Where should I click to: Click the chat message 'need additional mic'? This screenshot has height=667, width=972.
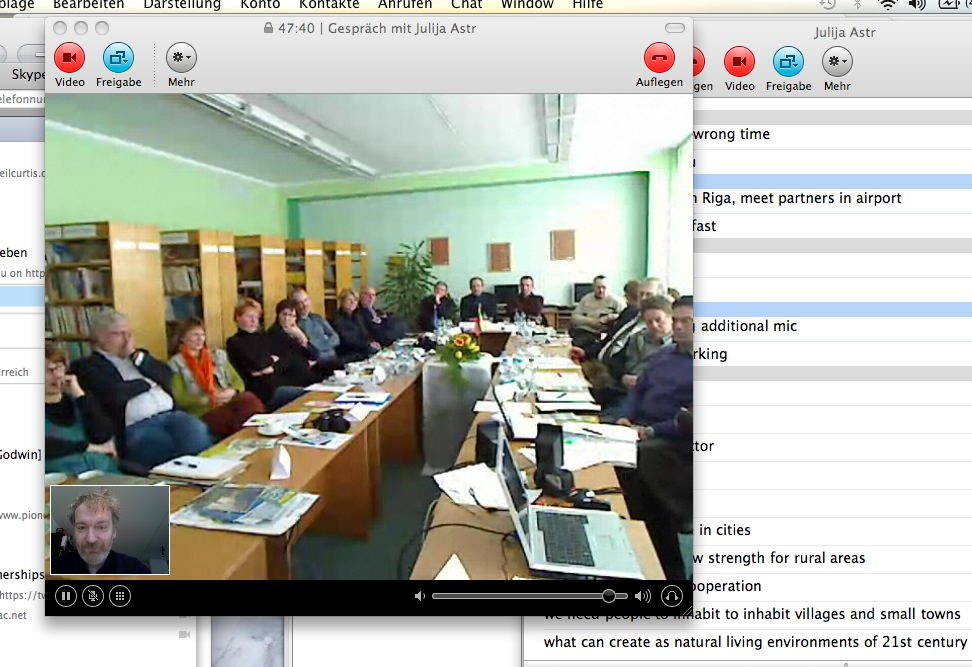(x=748, y=326)
